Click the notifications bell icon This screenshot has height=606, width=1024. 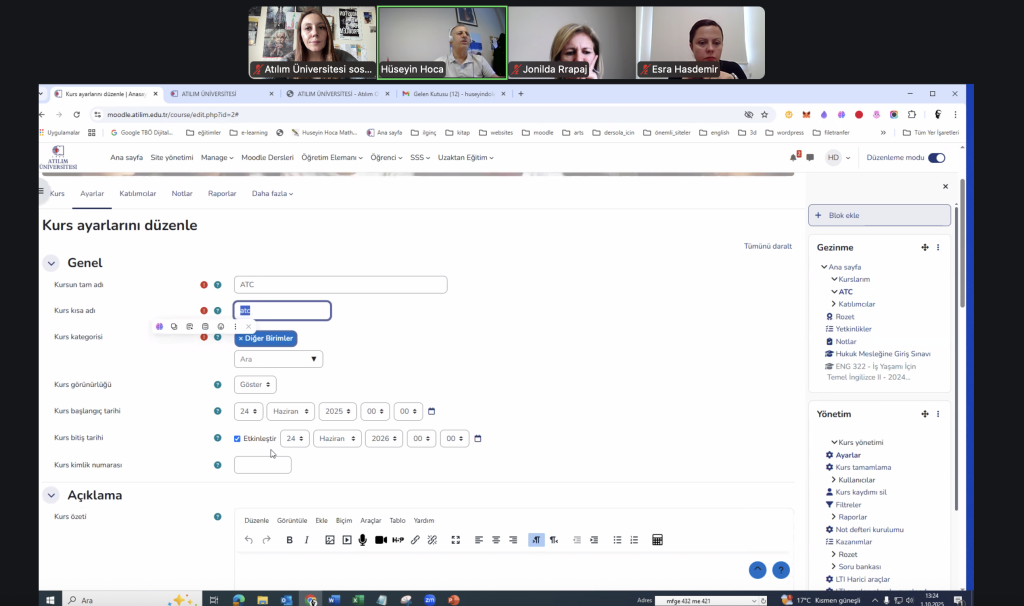tap(794, 157)
